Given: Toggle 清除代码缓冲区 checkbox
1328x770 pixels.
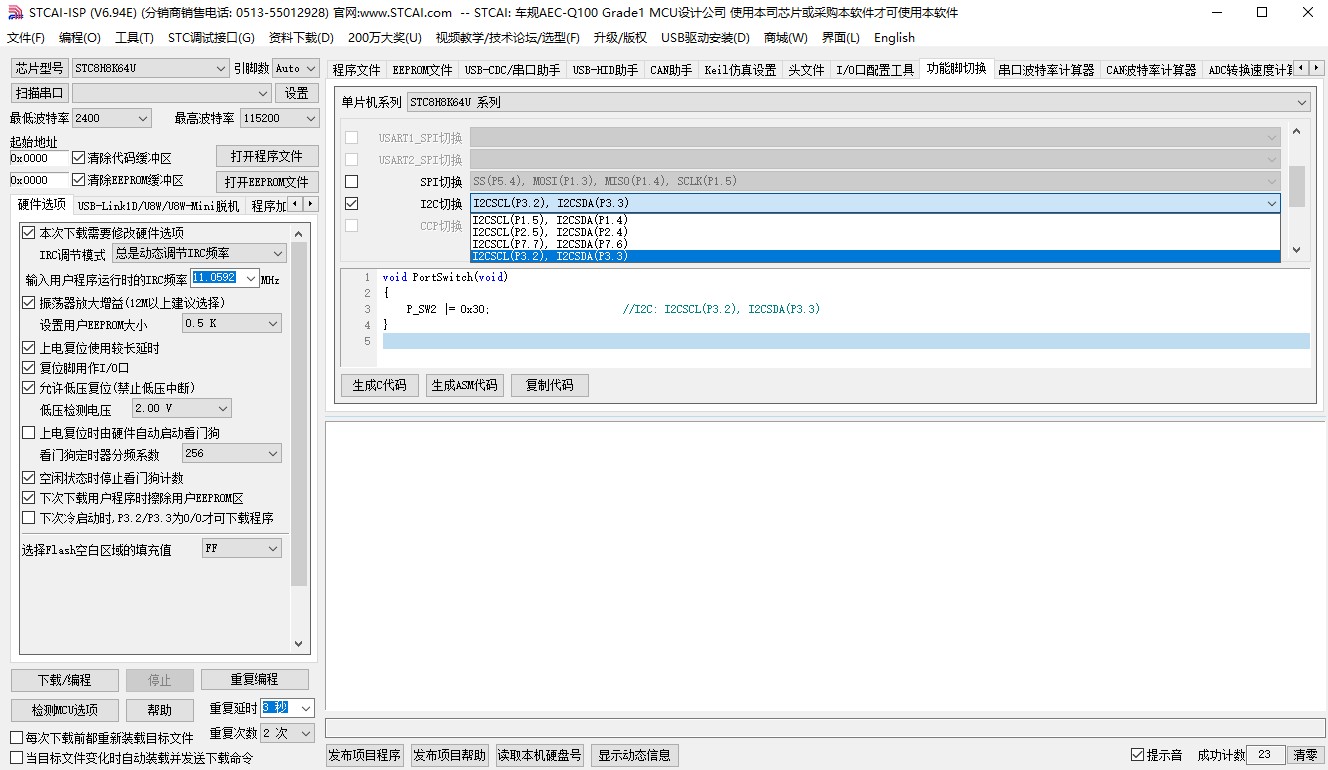Looking at the screenshot, I should pyautogui.click(x=79, y=158).
